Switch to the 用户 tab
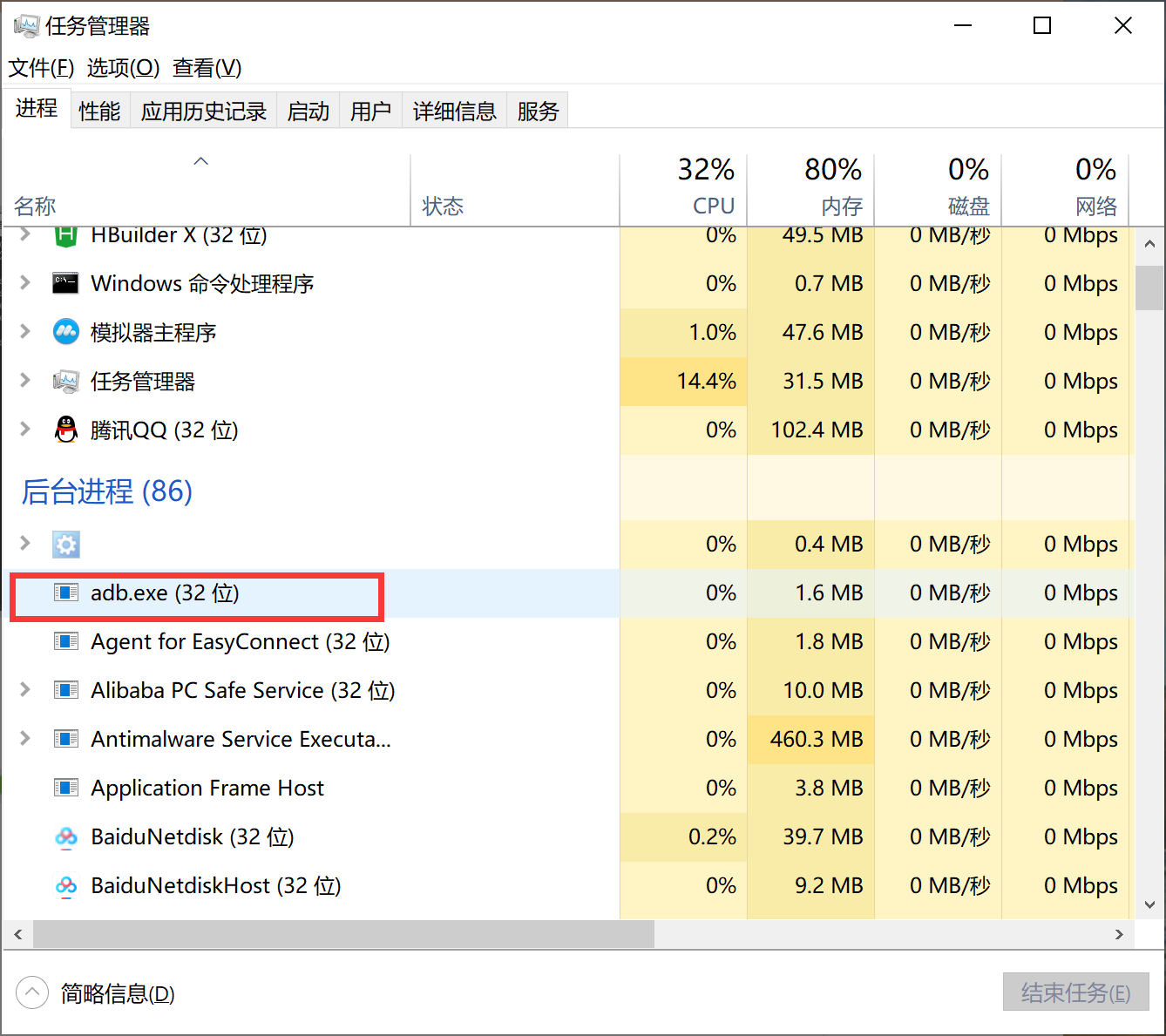This screenshot has height=1036, width=1166. point(370,111)
